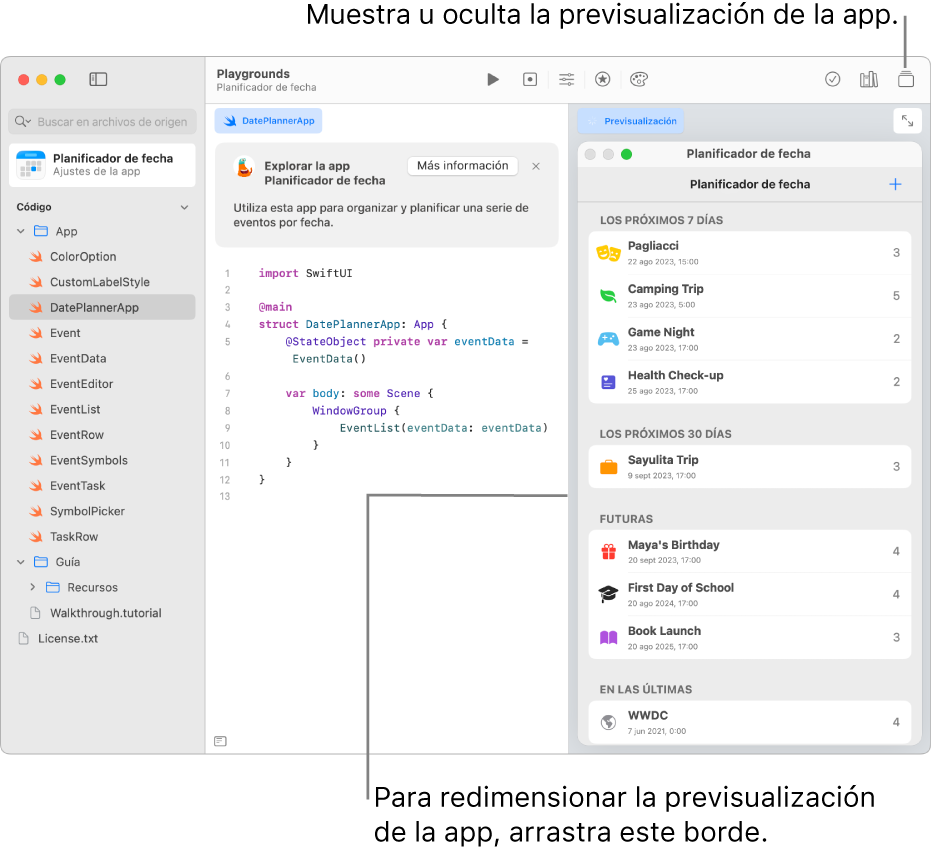The width and height of the screenshot is (931, 854).
Task: Click the checkmark circle toolbar icon
Action: click(832, 79)
